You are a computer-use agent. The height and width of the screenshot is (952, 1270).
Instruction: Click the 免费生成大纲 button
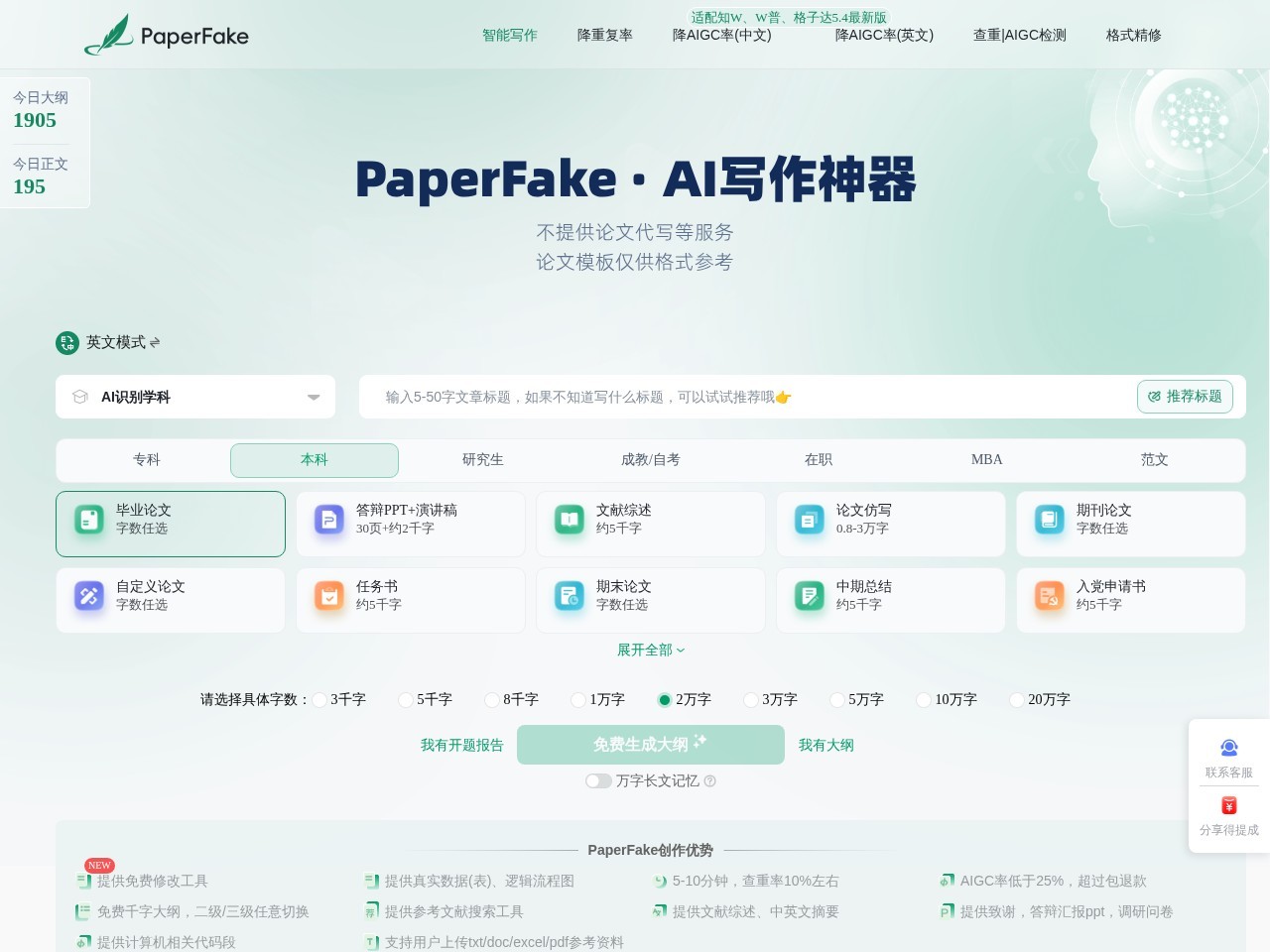[651, 745]
